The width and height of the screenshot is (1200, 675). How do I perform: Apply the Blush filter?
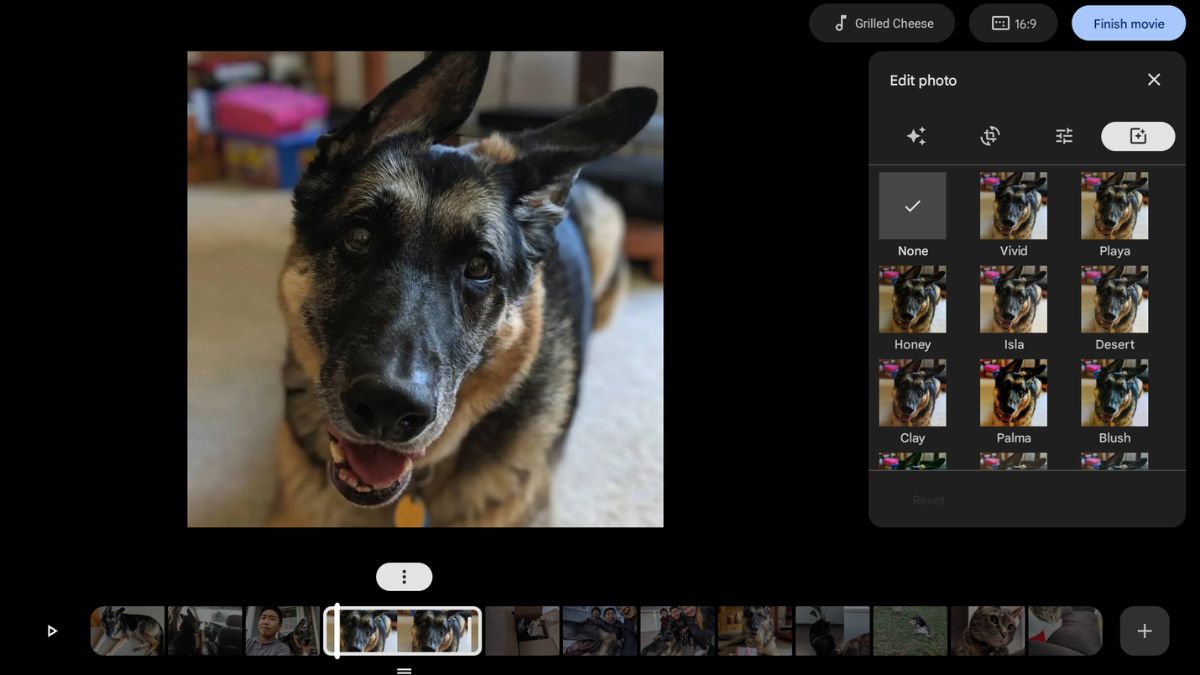(1114, 393)
